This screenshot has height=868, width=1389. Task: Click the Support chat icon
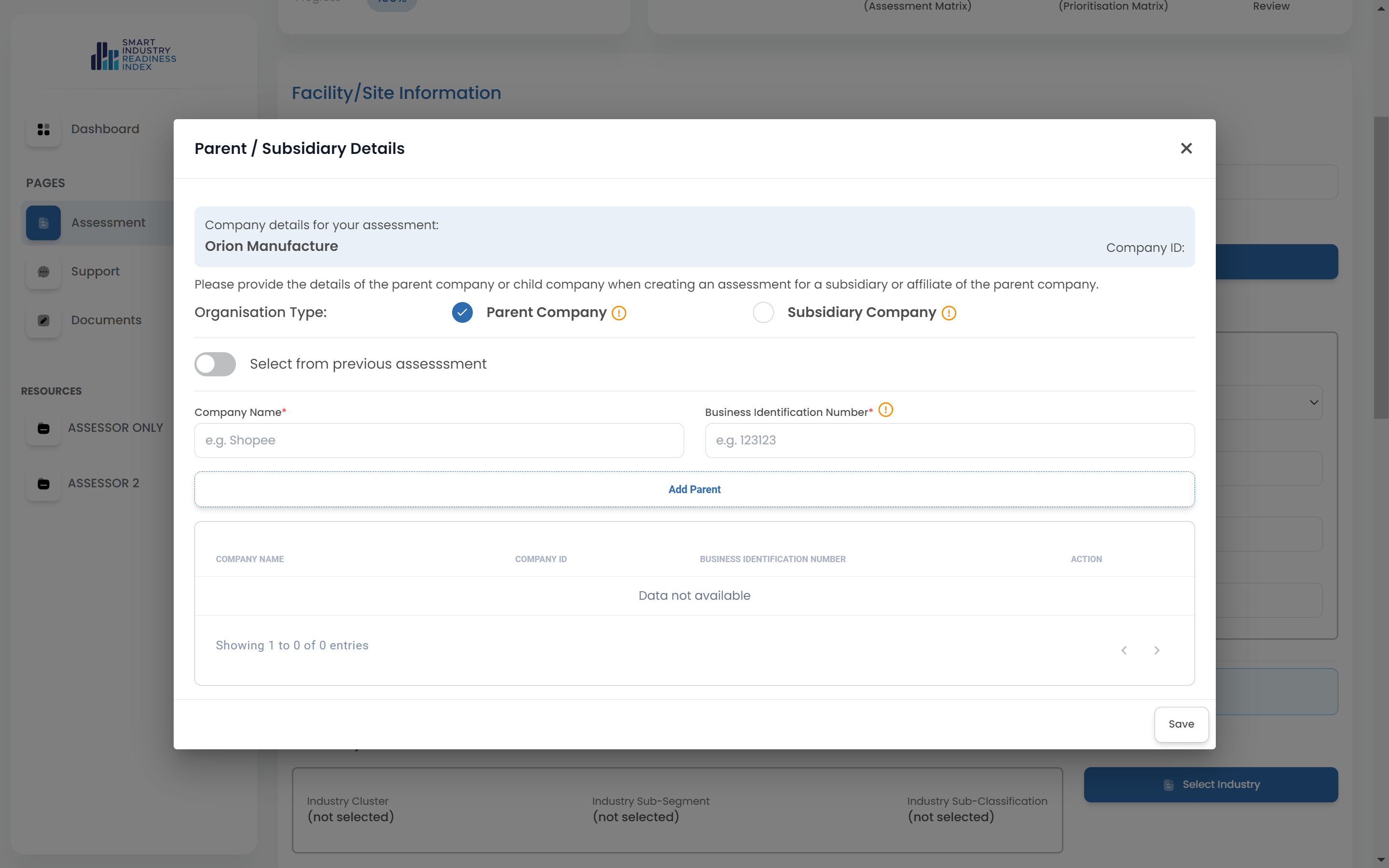43,272
